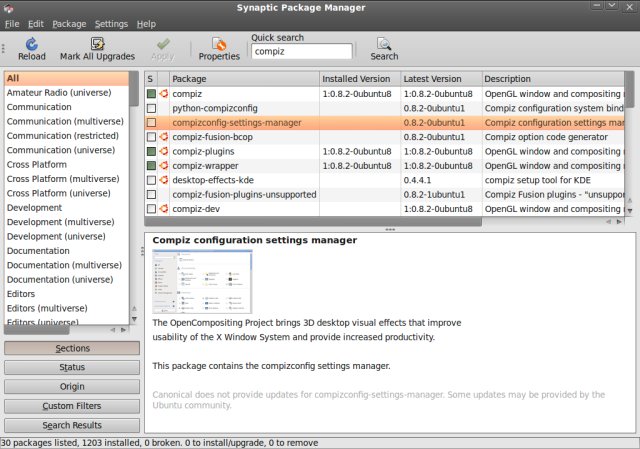Click the Ubuntu icon beside compiz-fusion-bcop
640x449 pixels.
coord(164,137)
